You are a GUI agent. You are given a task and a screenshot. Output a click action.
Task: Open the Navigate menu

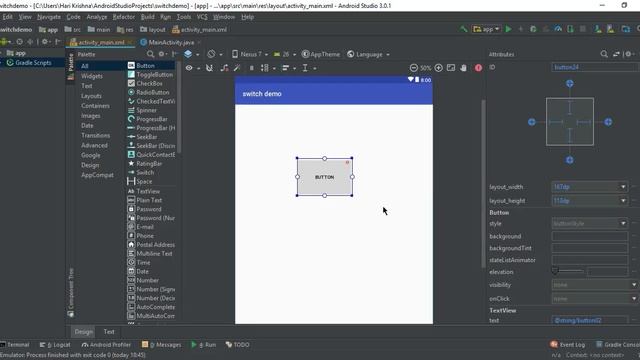click(x=49, y=17)
